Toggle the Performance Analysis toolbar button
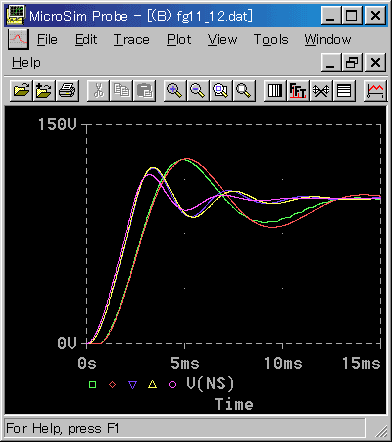Image resolution: width=392 pixels, height=442 pixels. pos(321,90)
